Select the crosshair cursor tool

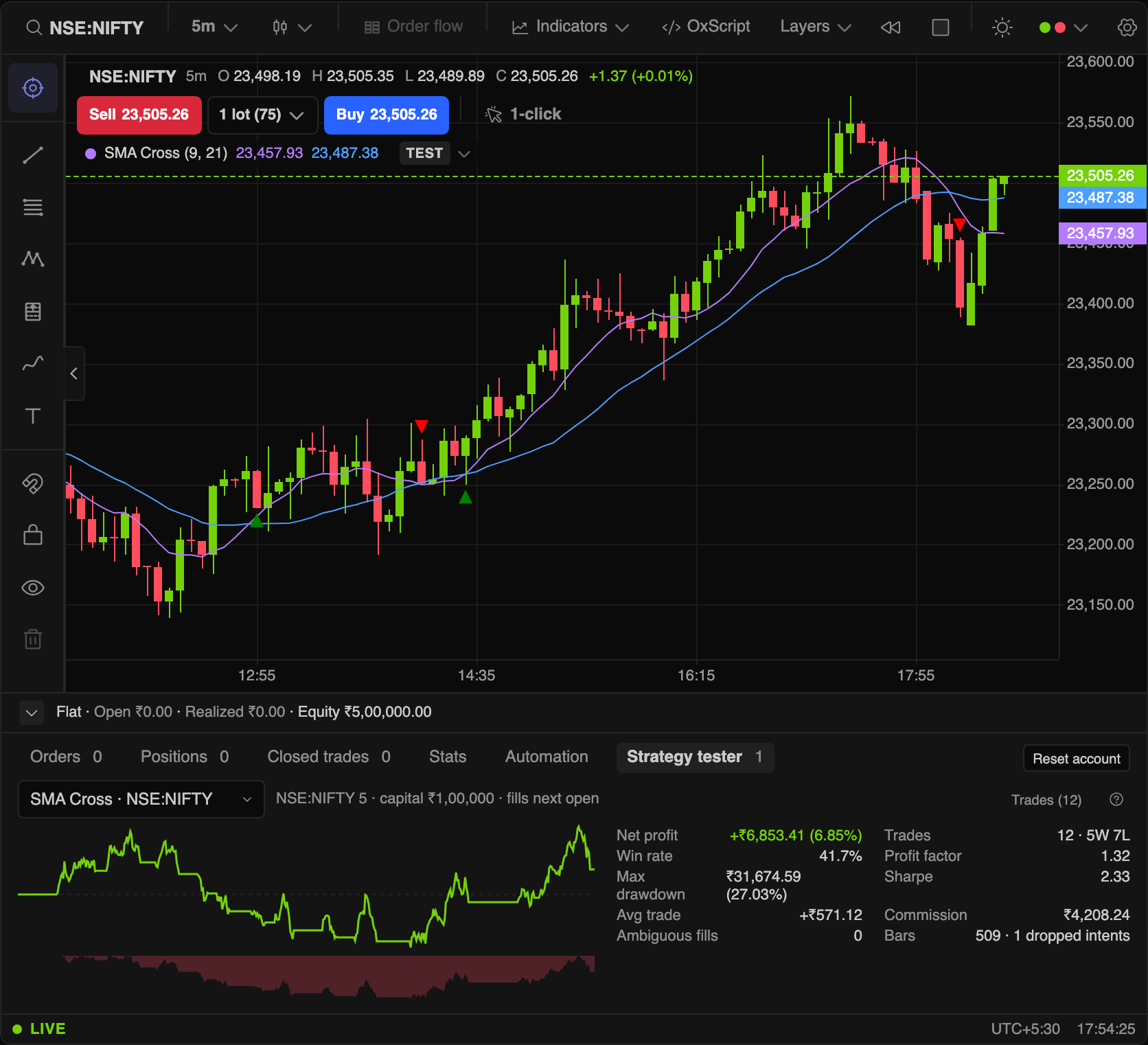pyautogui.click(x=33, y=88)
